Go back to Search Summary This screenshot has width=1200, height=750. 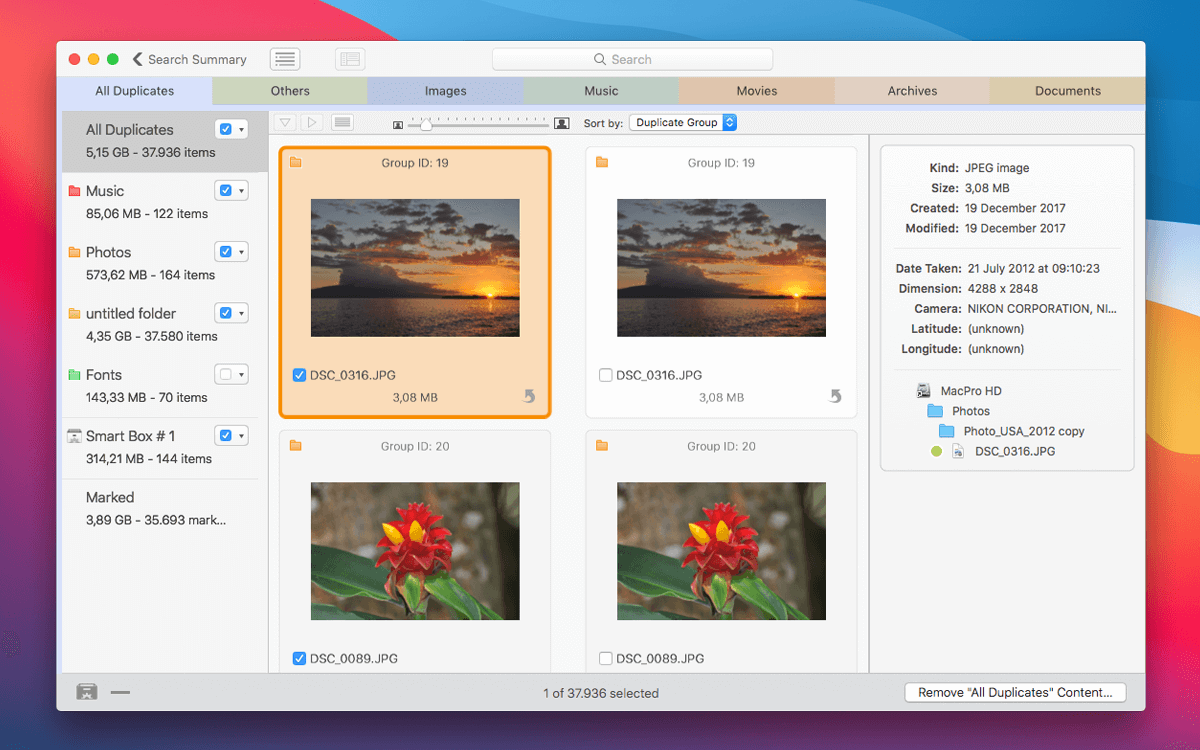[189, 60]
